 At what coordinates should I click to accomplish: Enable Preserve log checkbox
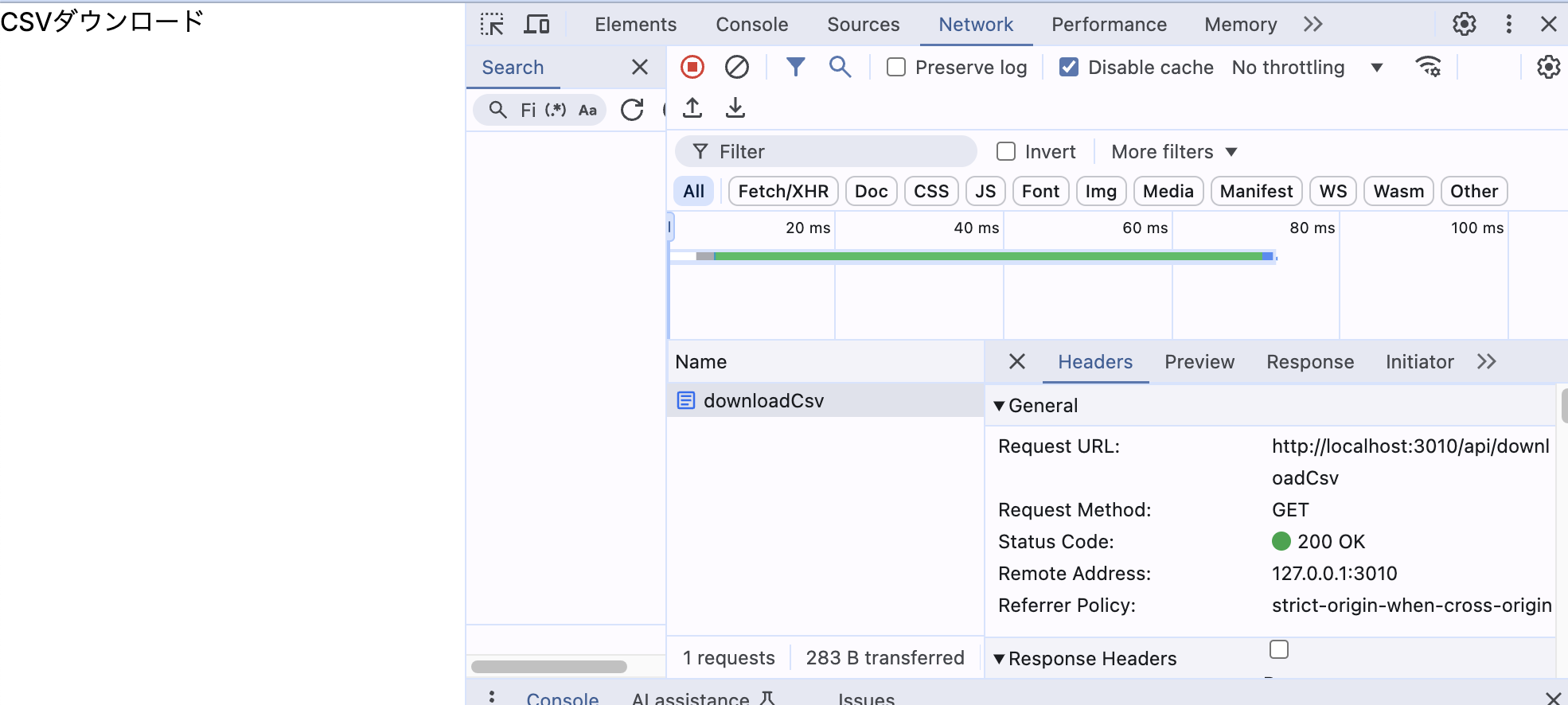coord(896,68)
